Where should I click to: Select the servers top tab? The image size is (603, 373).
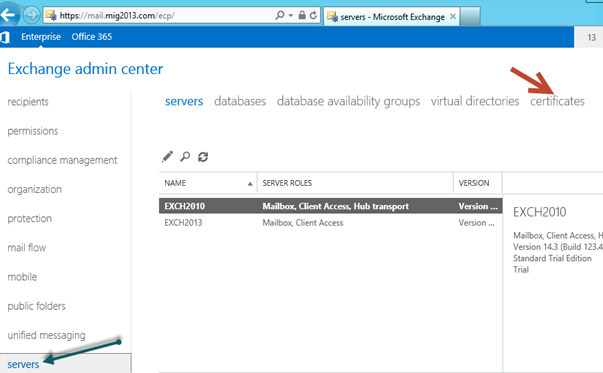[x=184, y=102]
